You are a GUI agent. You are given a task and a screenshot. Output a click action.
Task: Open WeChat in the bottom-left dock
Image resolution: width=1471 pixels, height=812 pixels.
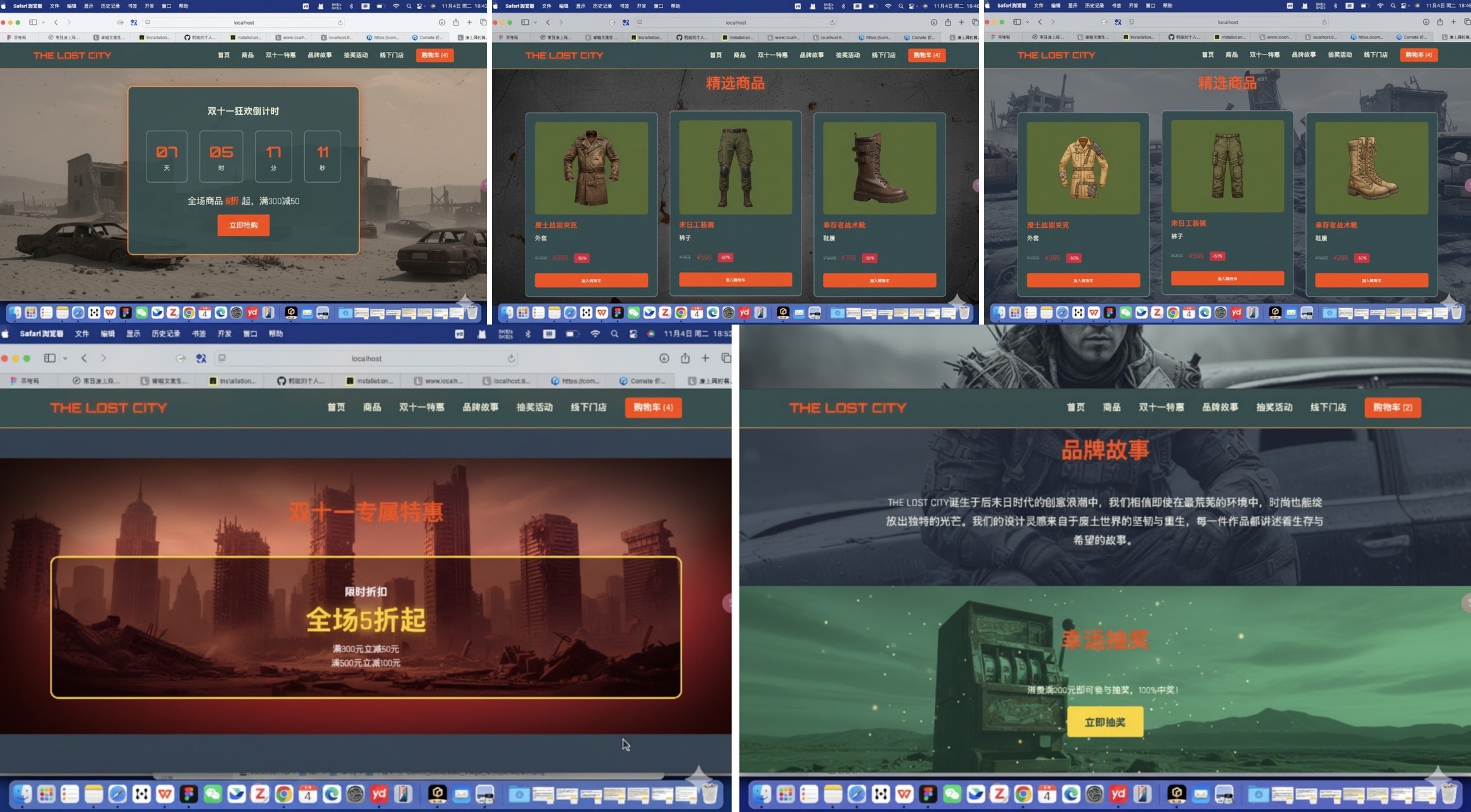point(212,794)
